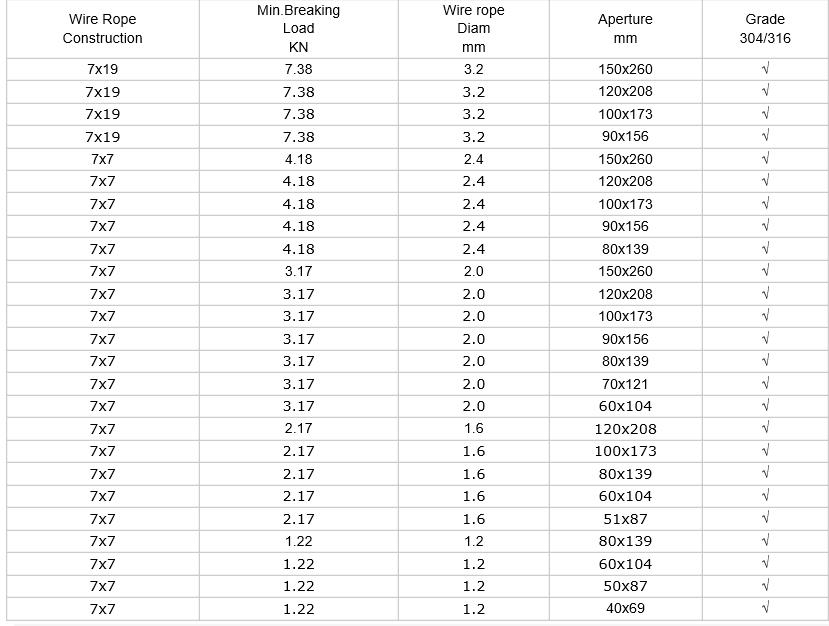The height and width of the screenshot is (626, 829).
Task: Select the Min.Breaking Load KN header
Action: coord(299,29)
